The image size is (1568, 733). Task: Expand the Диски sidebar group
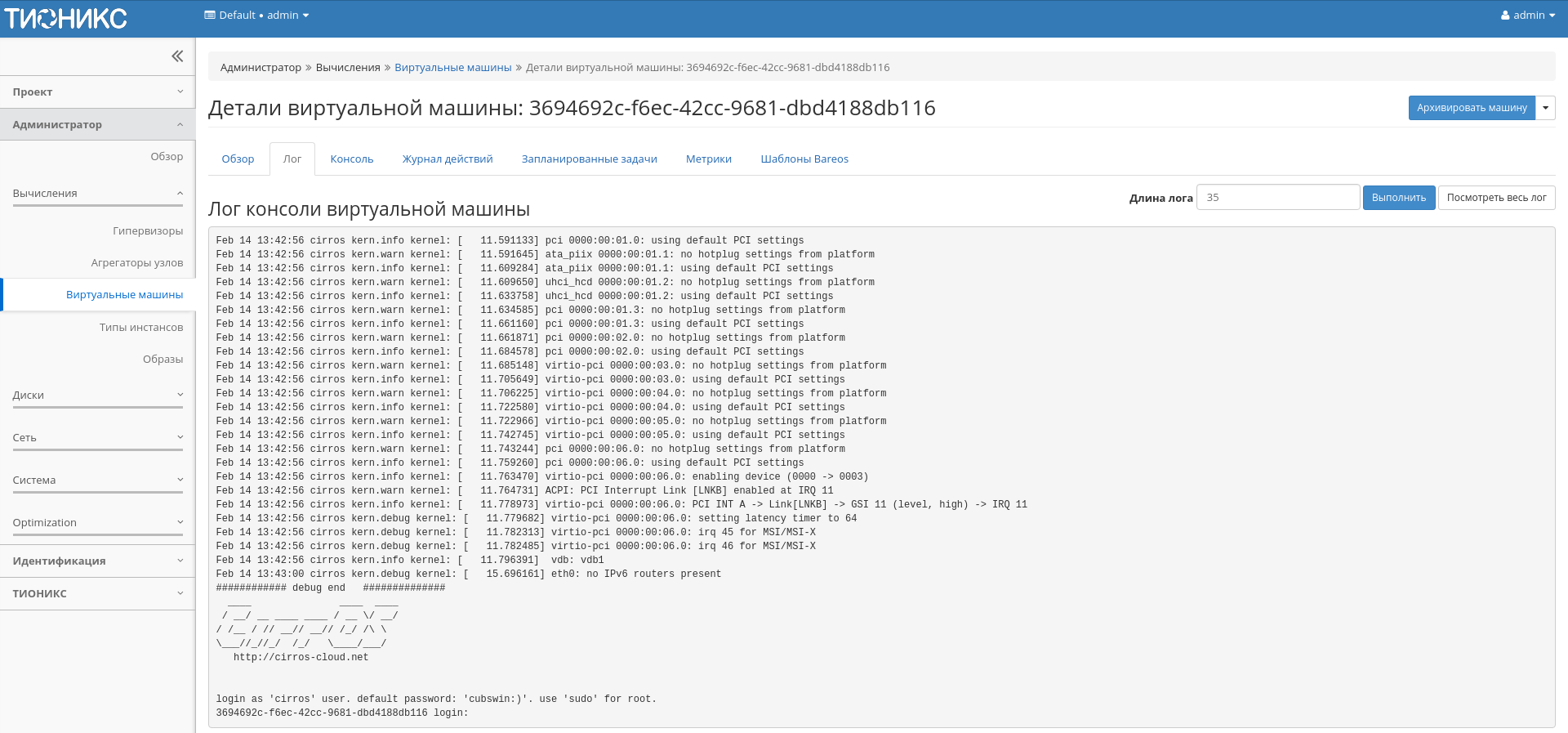point(97,396)
